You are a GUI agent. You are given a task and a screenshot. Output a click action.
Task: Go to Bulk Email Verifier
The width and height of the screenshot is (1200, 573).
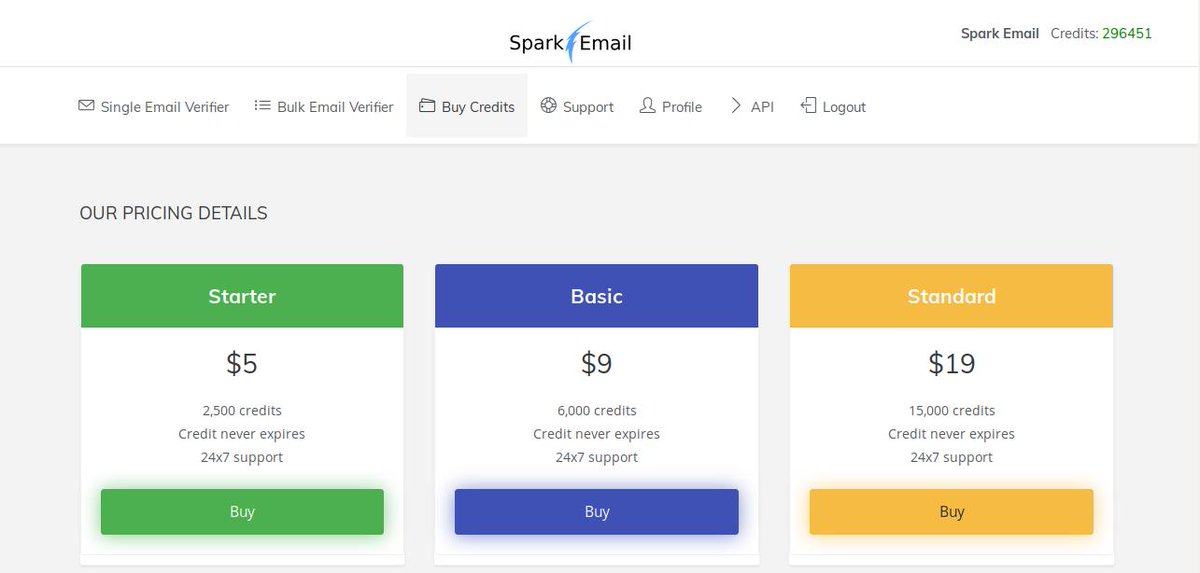pyautogui.click(x=324, y=106)
